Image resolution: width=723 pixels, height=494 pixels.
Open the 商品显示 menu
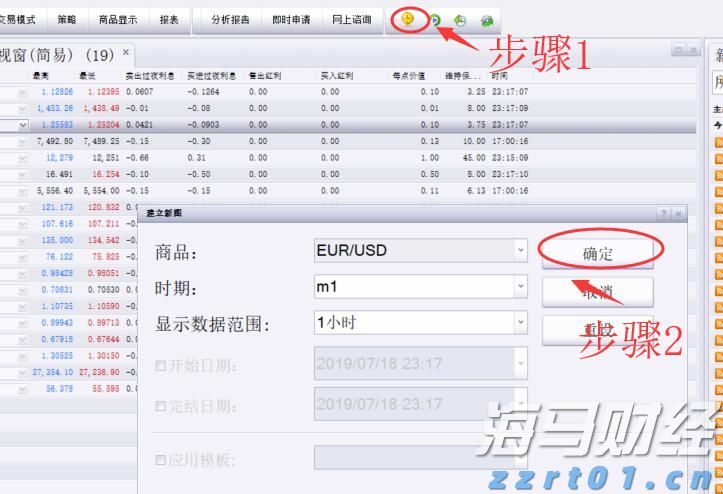[119, 20]
